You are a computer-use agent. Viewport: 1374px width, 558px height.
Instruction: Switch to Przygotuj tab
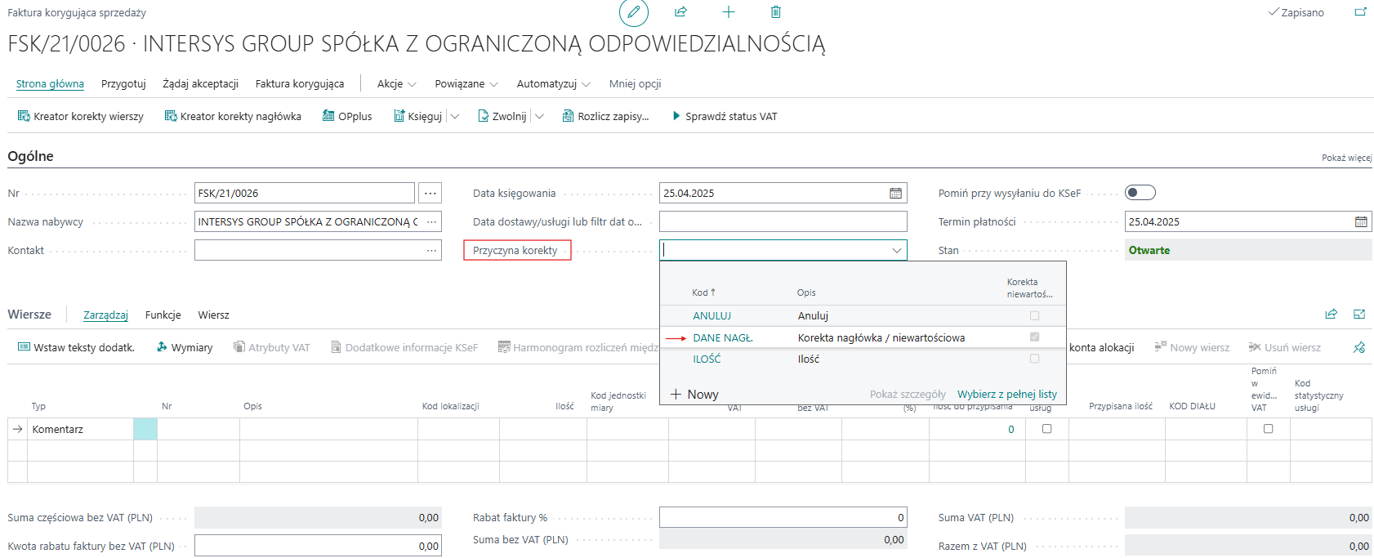124,84
